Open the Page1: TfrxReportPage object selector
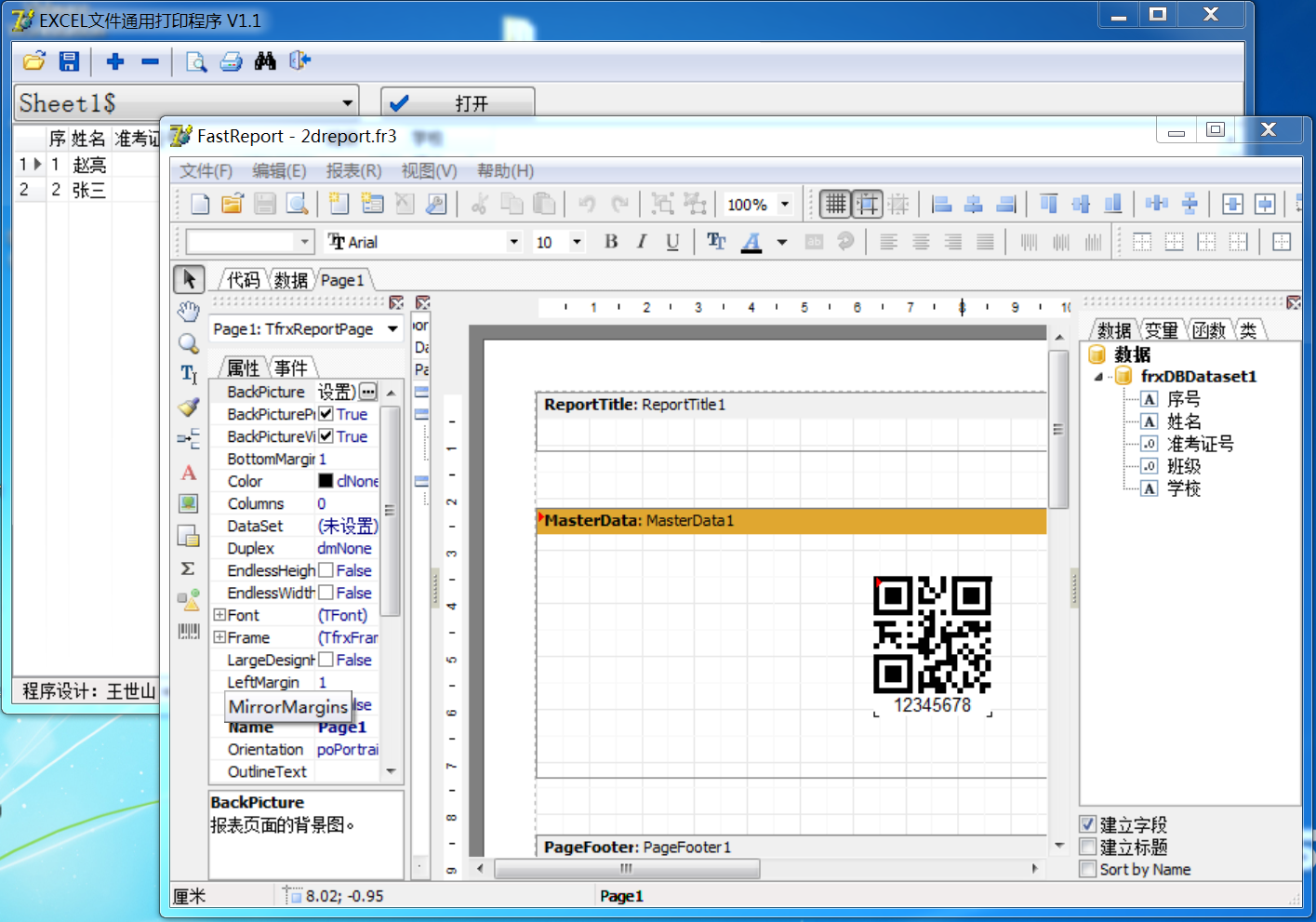This screenshot has width=1316, height=922. coord(392,328)
